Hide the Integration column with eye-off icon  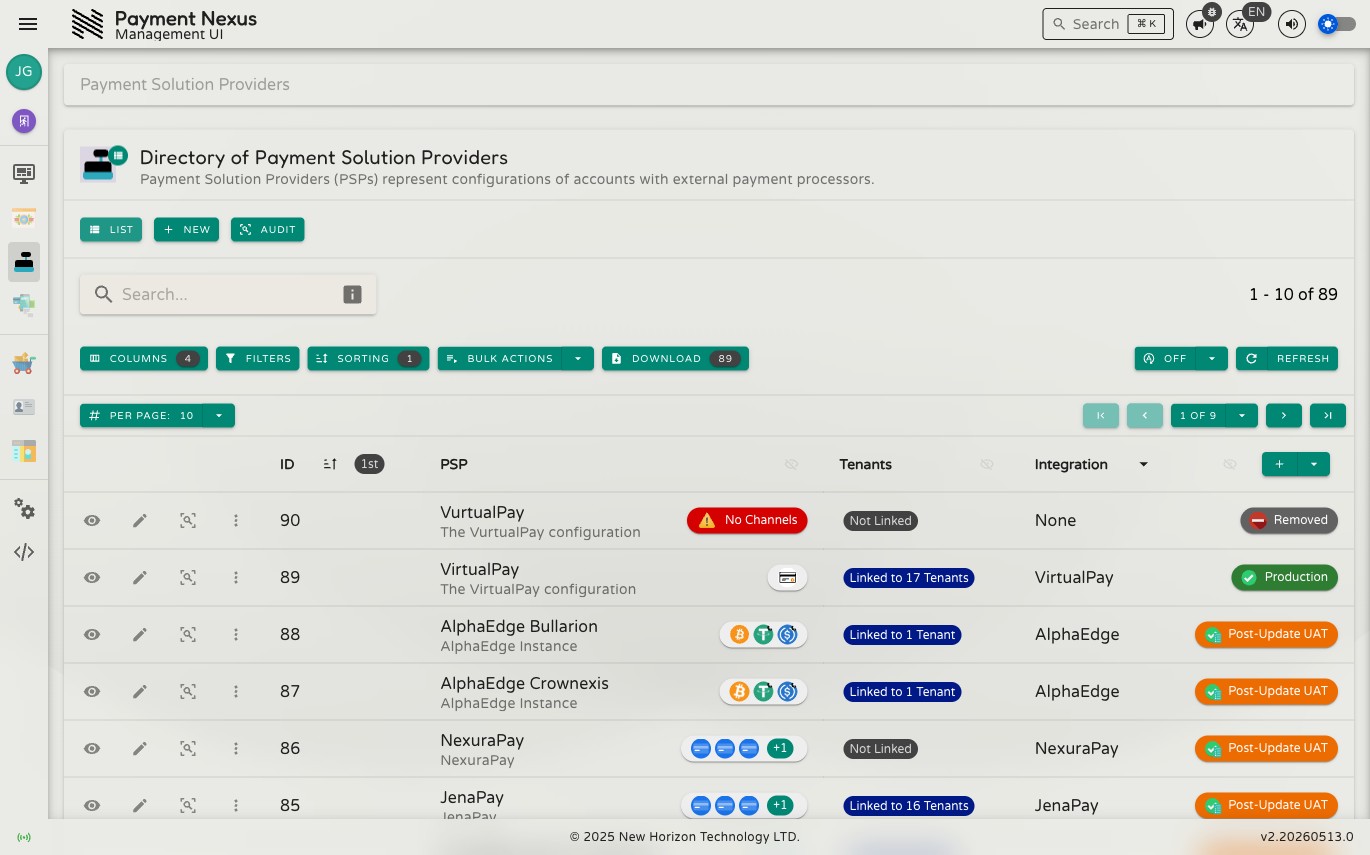click(x=1230, y=464)
